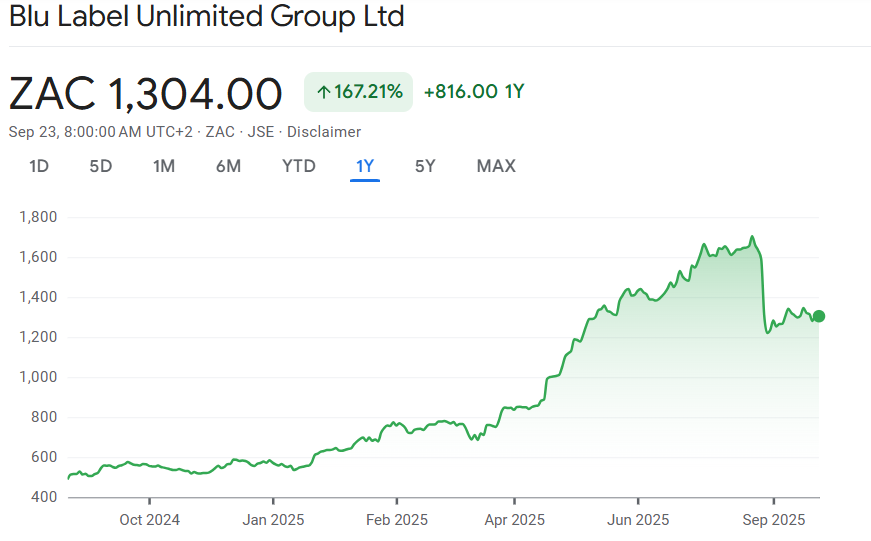871x541 pixels.
Task: Show the MAX price history
Action: click(496, 166)
